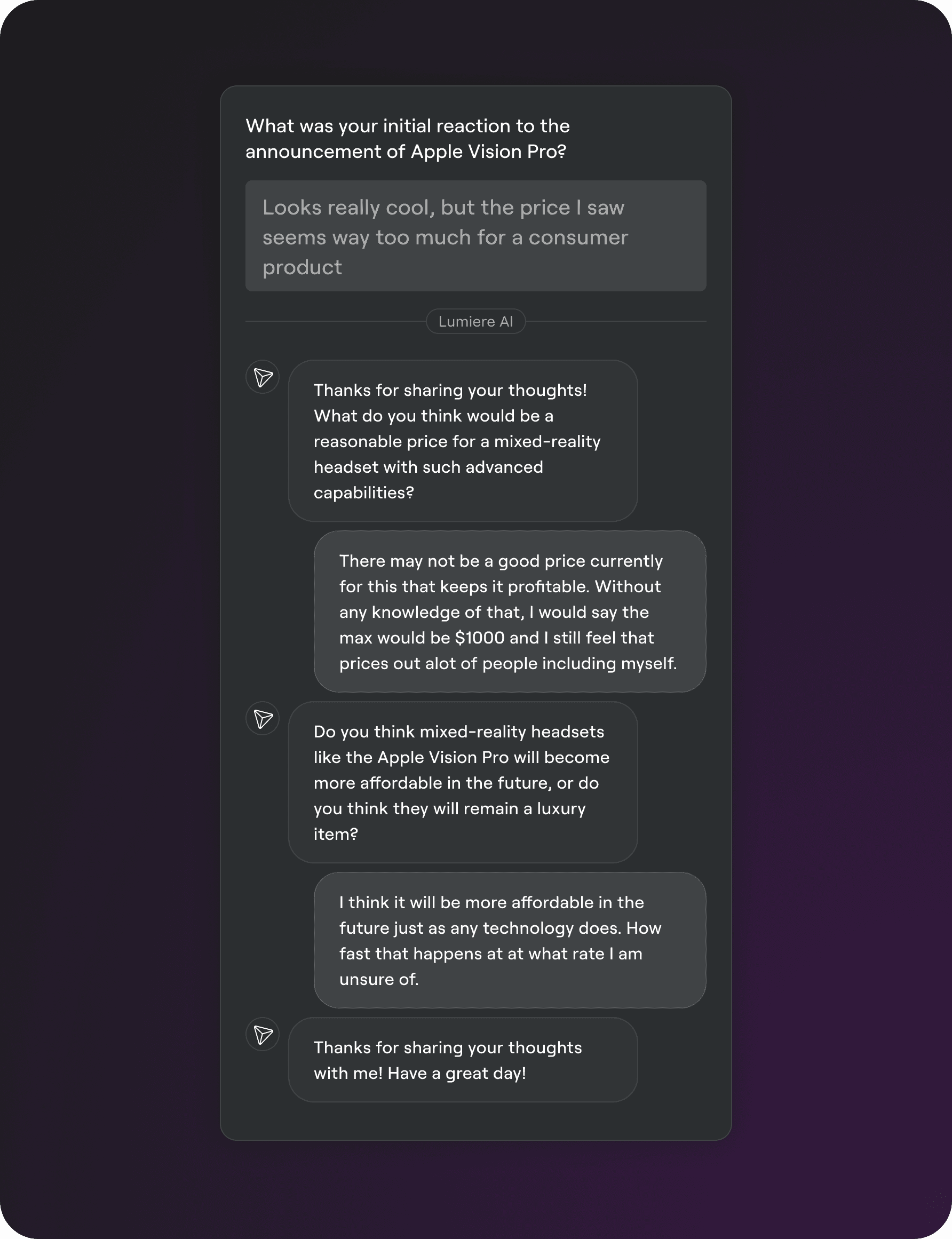Click 'Apple Vision Pro?' in the heading question
Screen dimensions: 952x1239
pos(488,152)
